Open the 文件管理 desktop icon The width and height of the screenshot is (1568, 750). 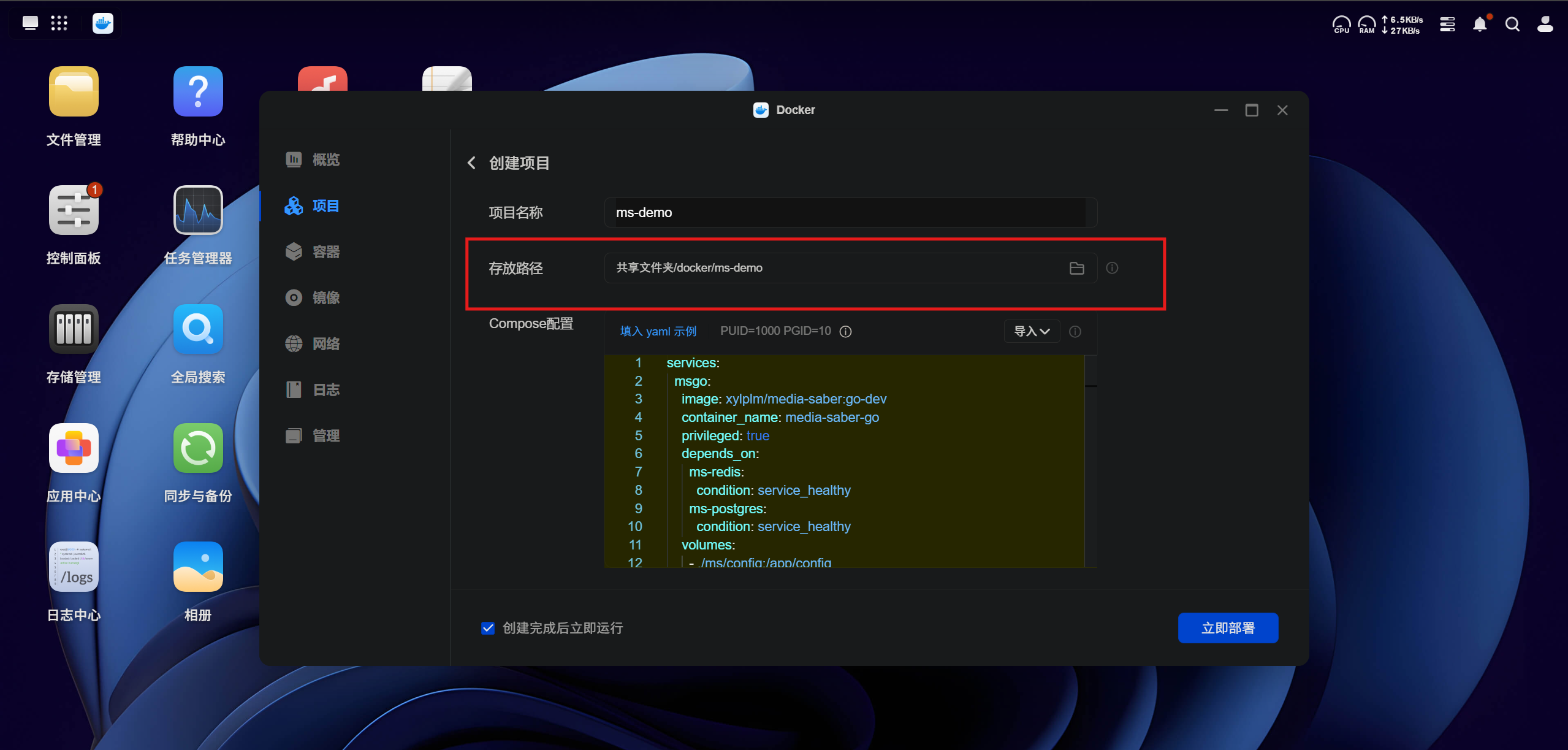[74, 92]
